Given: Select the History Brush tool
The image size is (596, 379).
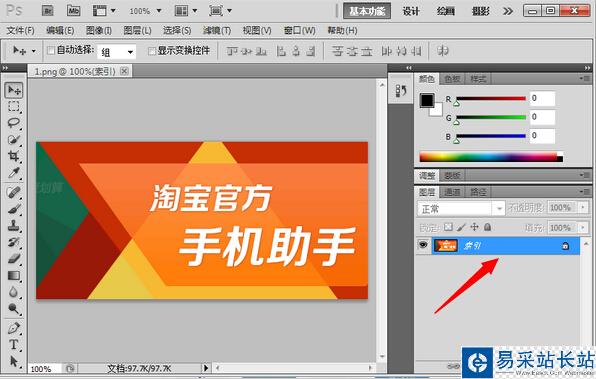Looking at the screenshot, I should [14, 242].
